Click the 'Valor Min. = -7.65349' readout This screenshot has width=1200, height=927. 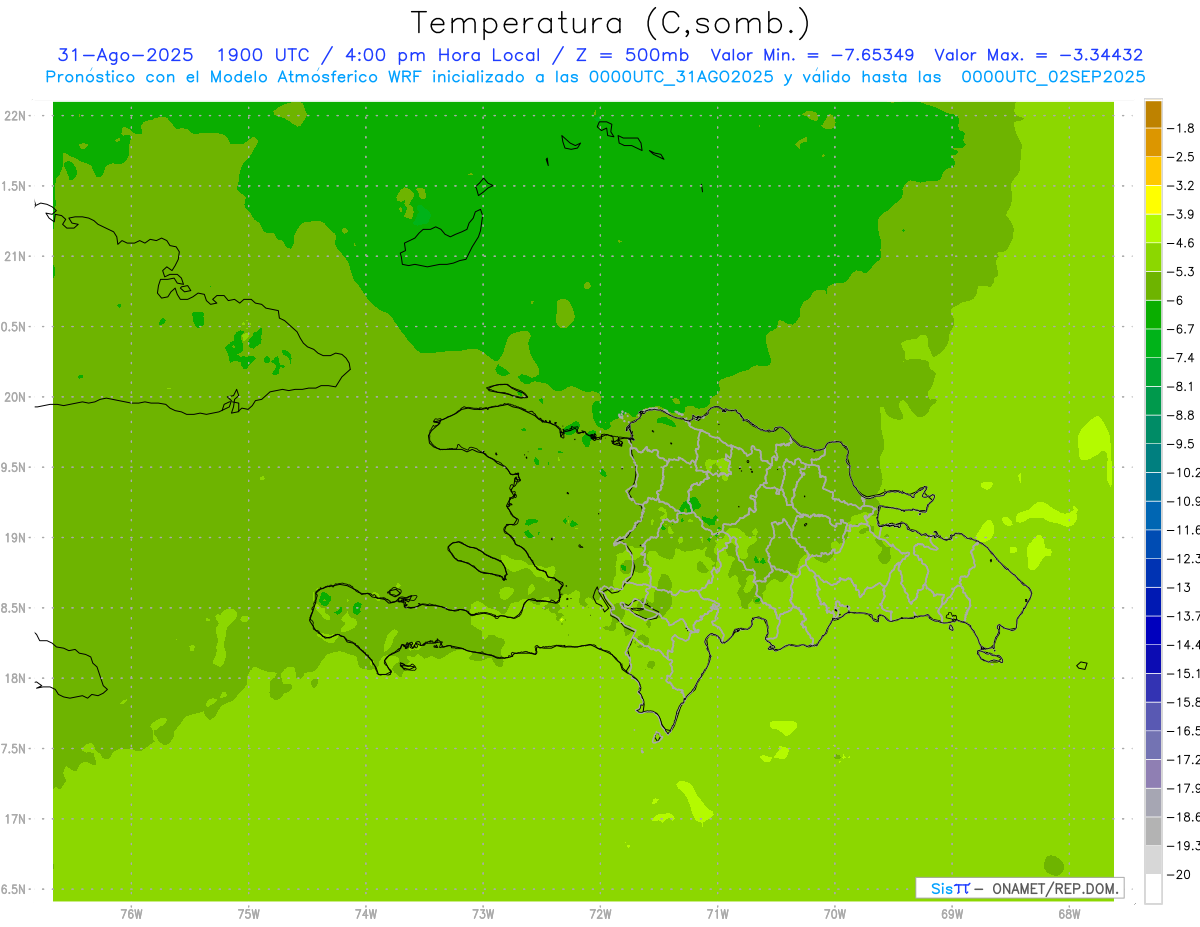point(812,56)
